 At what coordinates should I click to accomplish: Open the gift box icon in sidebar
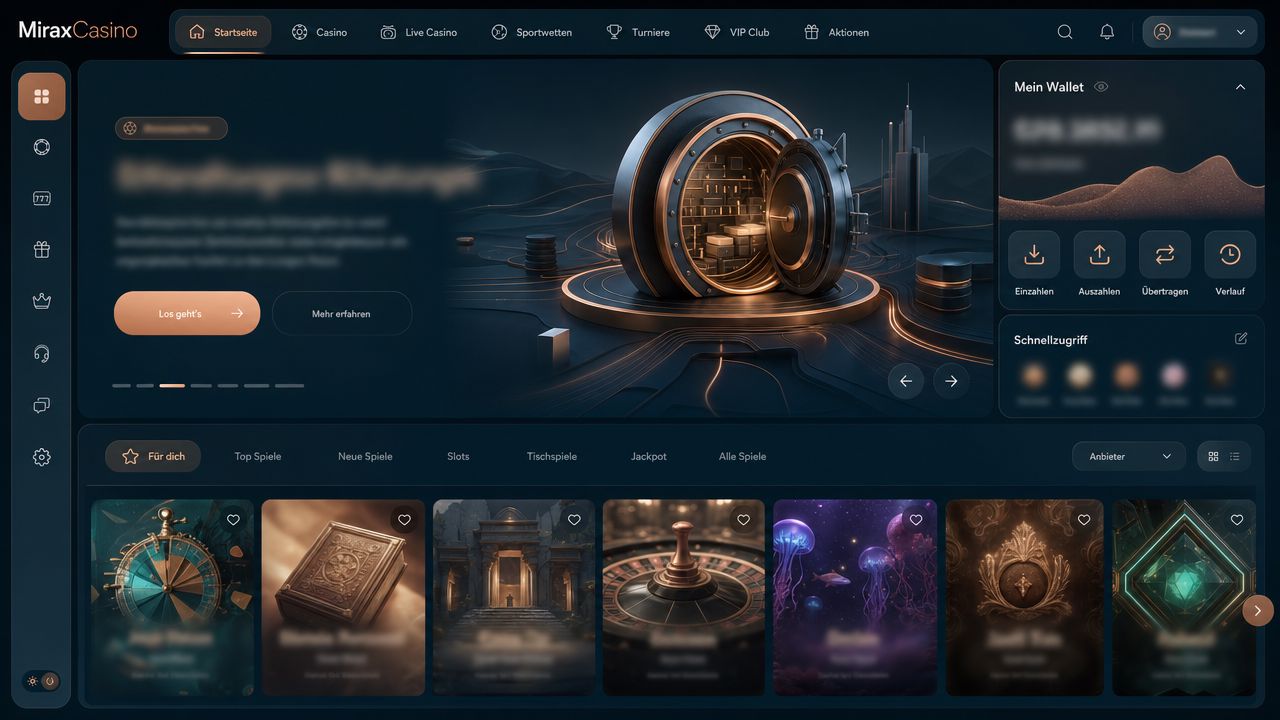click(x=42, y=250)
